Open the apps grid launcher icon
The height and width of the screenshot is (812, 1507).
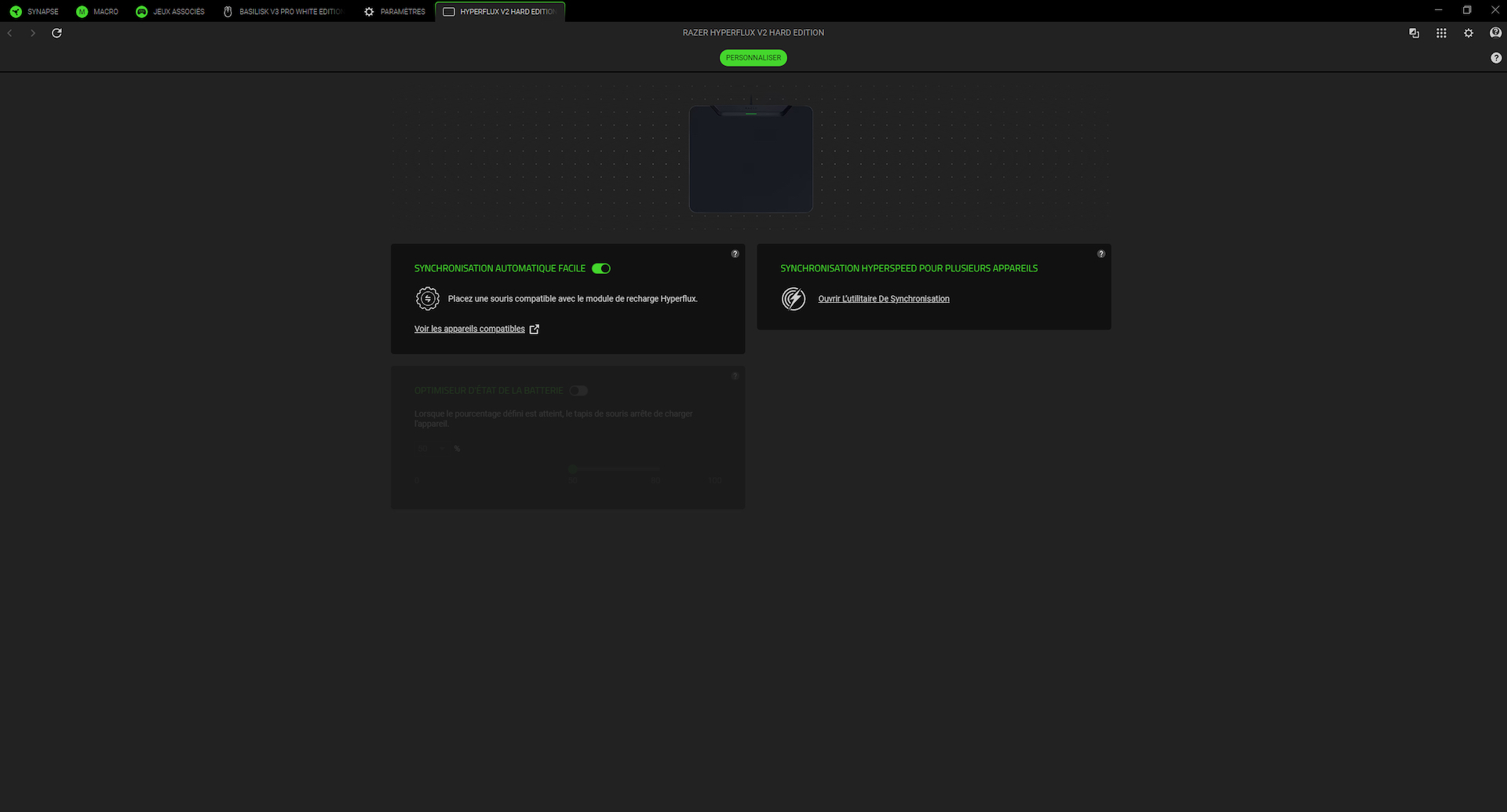[1441, 33]
